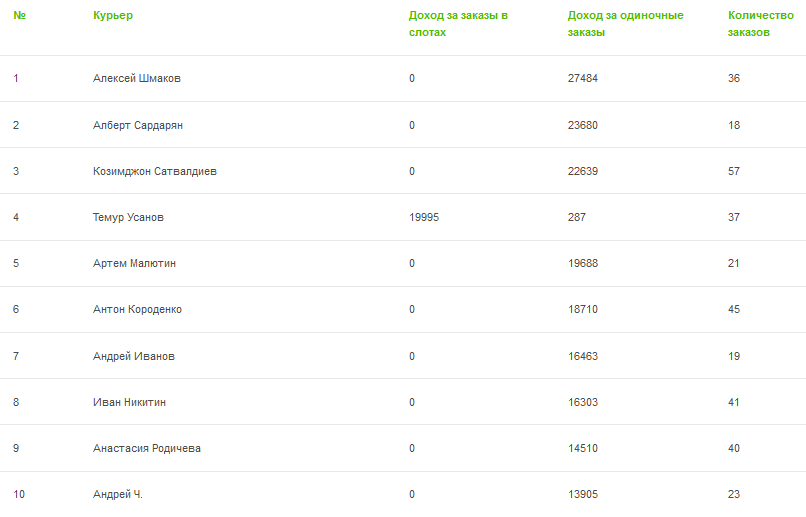Click on courier Темур Усанов
Image resolution: width=806 pixels, height=517 pixels.
point(128,217)
